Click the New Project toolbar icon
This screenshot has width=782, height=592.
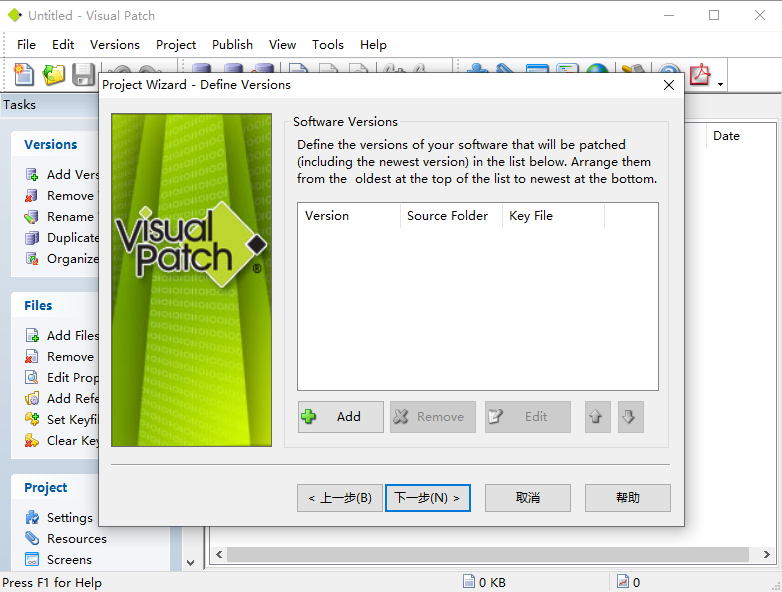pyautogui.click(x=23, y=75)
